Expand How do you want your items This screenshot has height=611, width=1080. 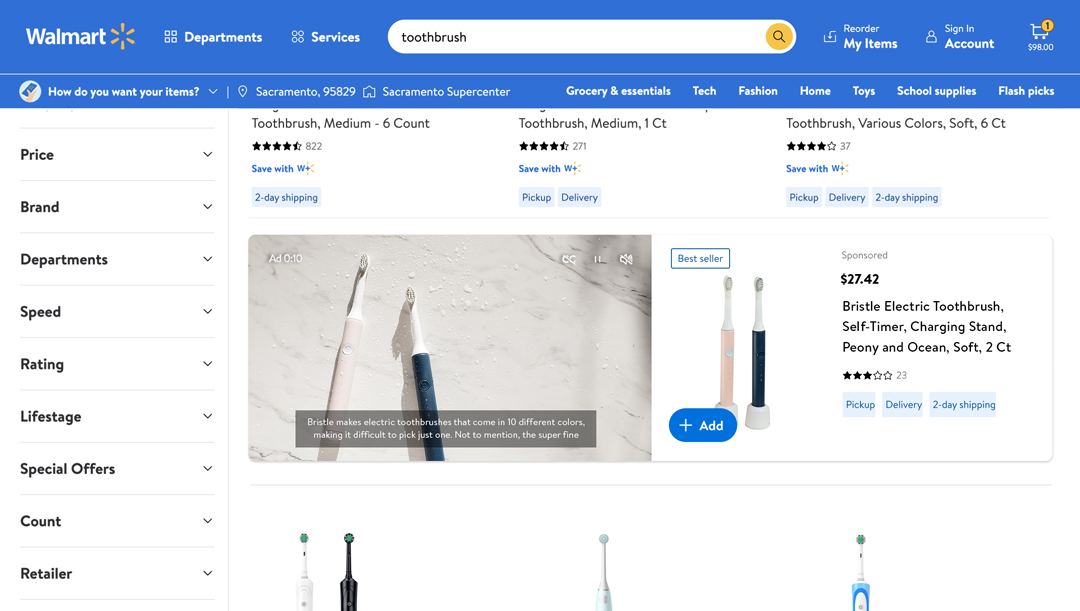[119, 92]
